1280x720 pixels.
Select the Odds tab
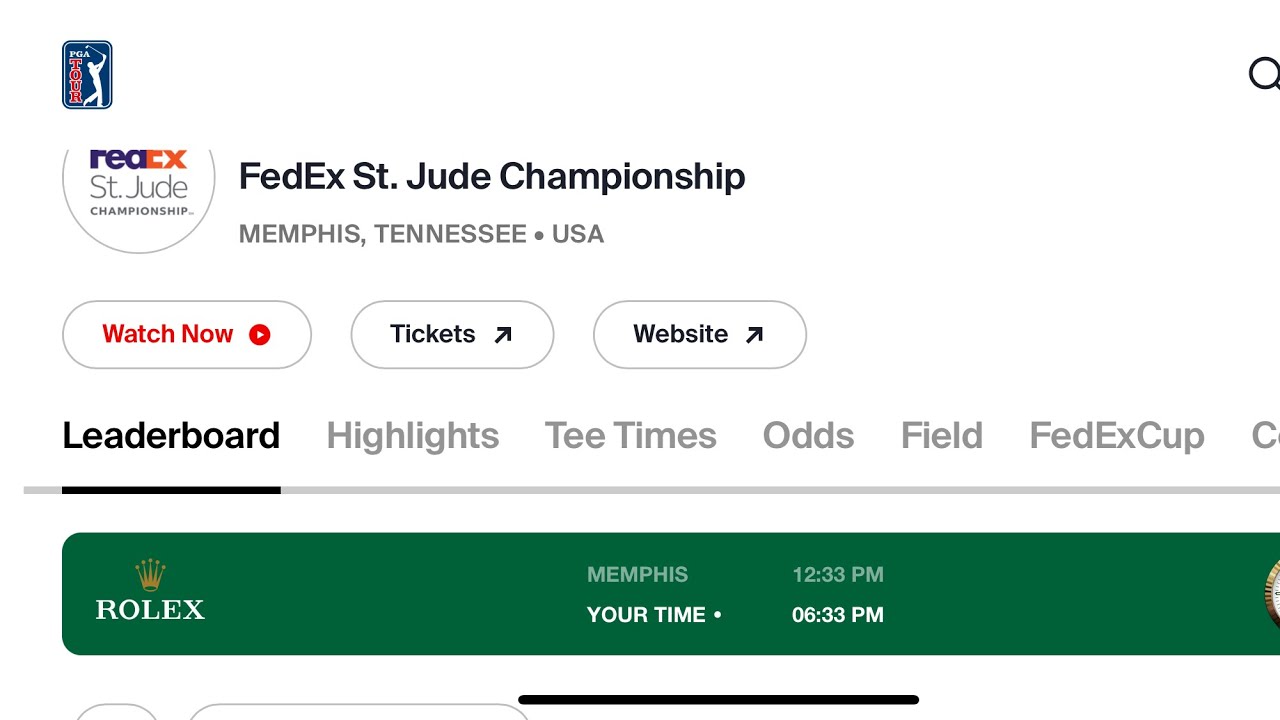[x=808, y=436]
